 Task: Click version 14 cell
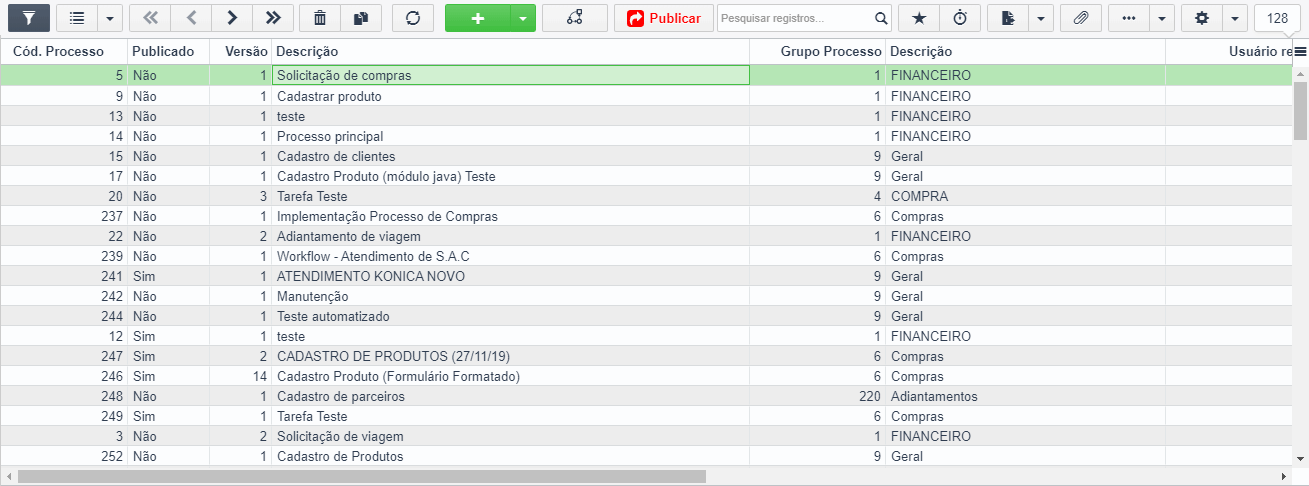pyautogui.click(x=240, y=376)
